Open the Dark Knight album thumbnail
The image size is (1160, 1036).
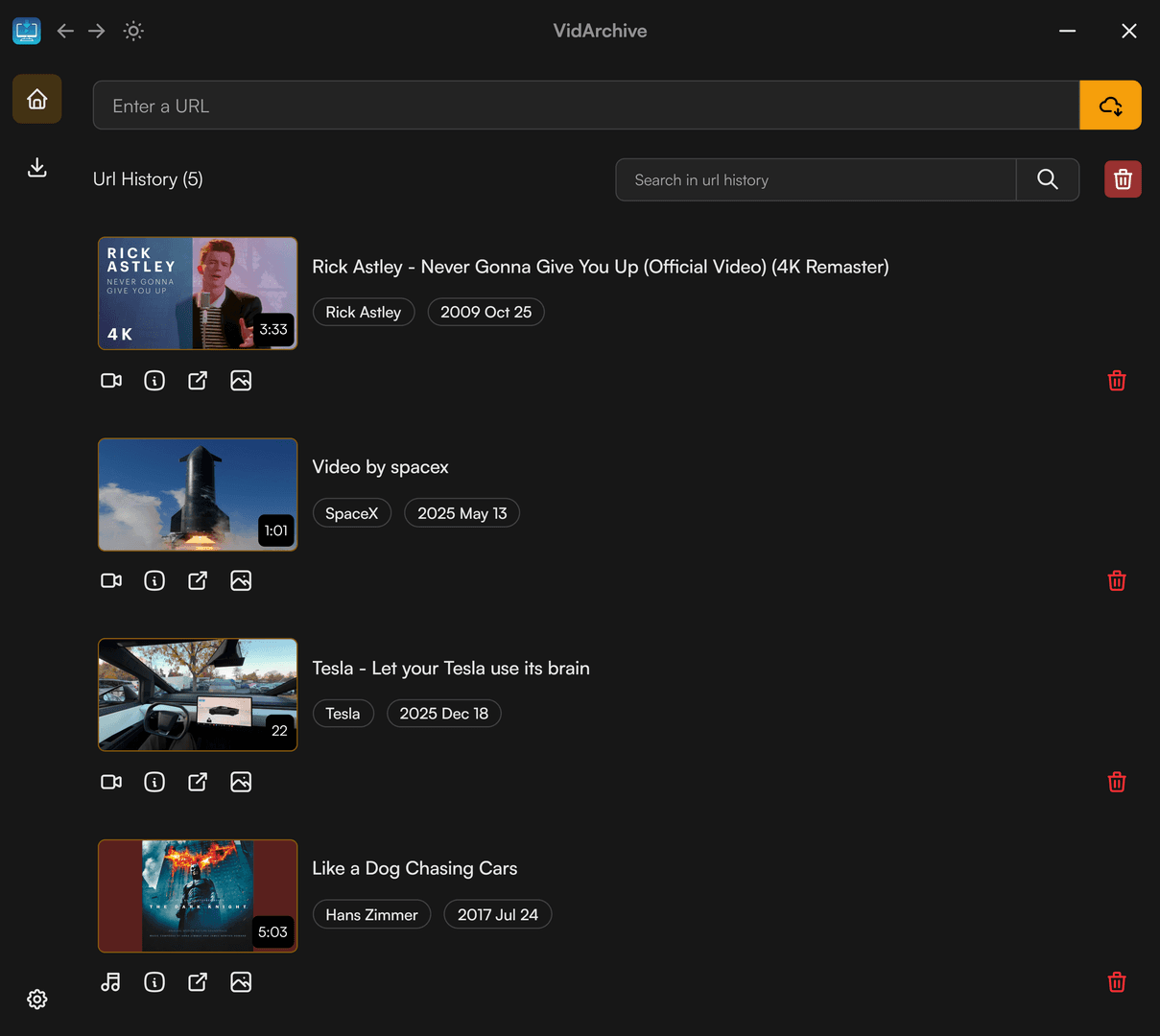point(198,896)
